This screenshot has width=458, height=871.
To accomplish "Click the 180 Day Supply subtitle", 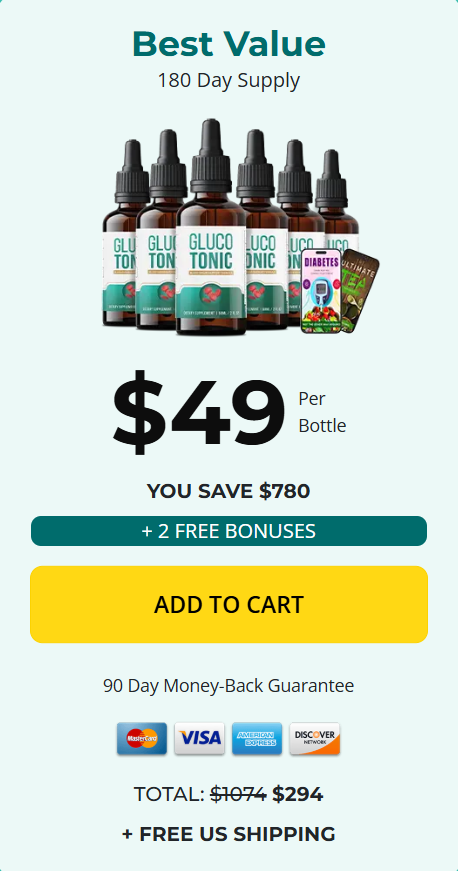I will tap(229, 81).
